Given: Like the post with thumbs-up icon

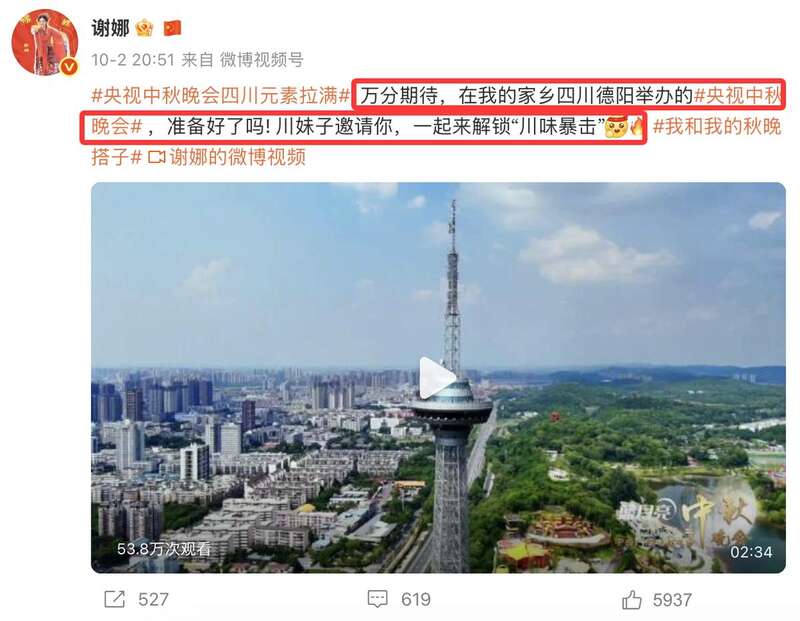Looking at the screenshot, I should pos(632,600).
